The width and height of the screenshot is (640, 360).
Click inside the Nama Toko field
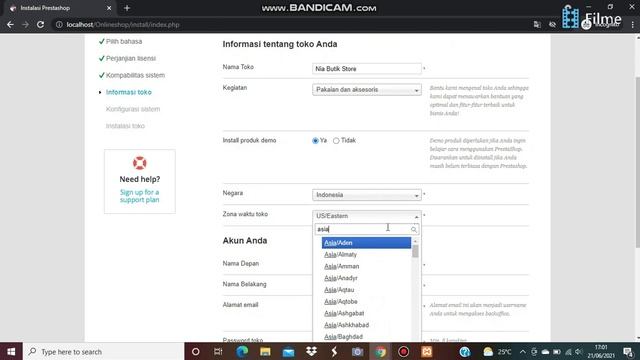367,69
